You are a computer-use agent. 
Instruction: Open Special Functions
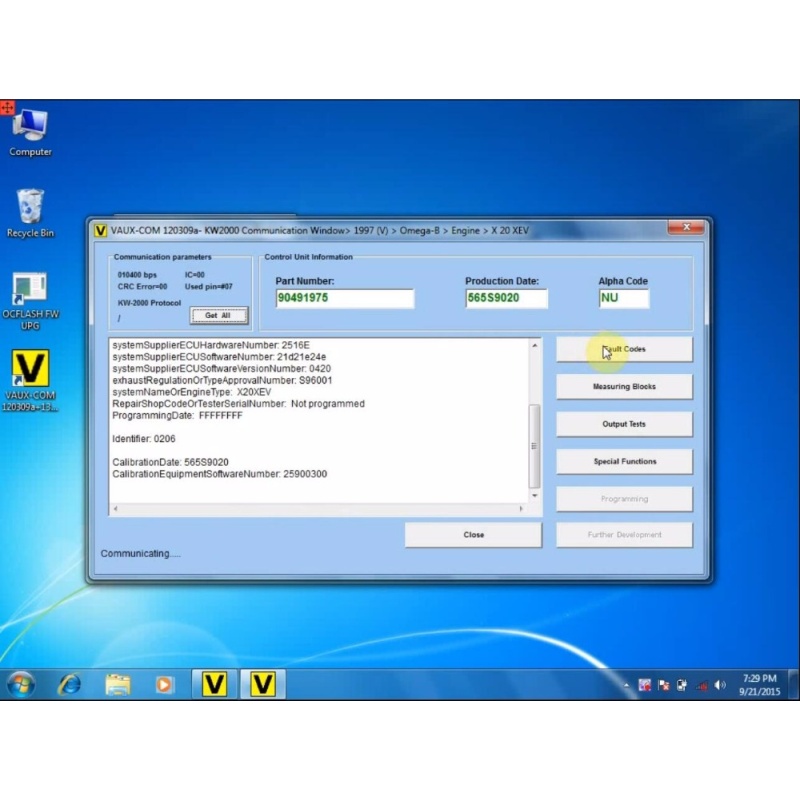coord(624,462)
